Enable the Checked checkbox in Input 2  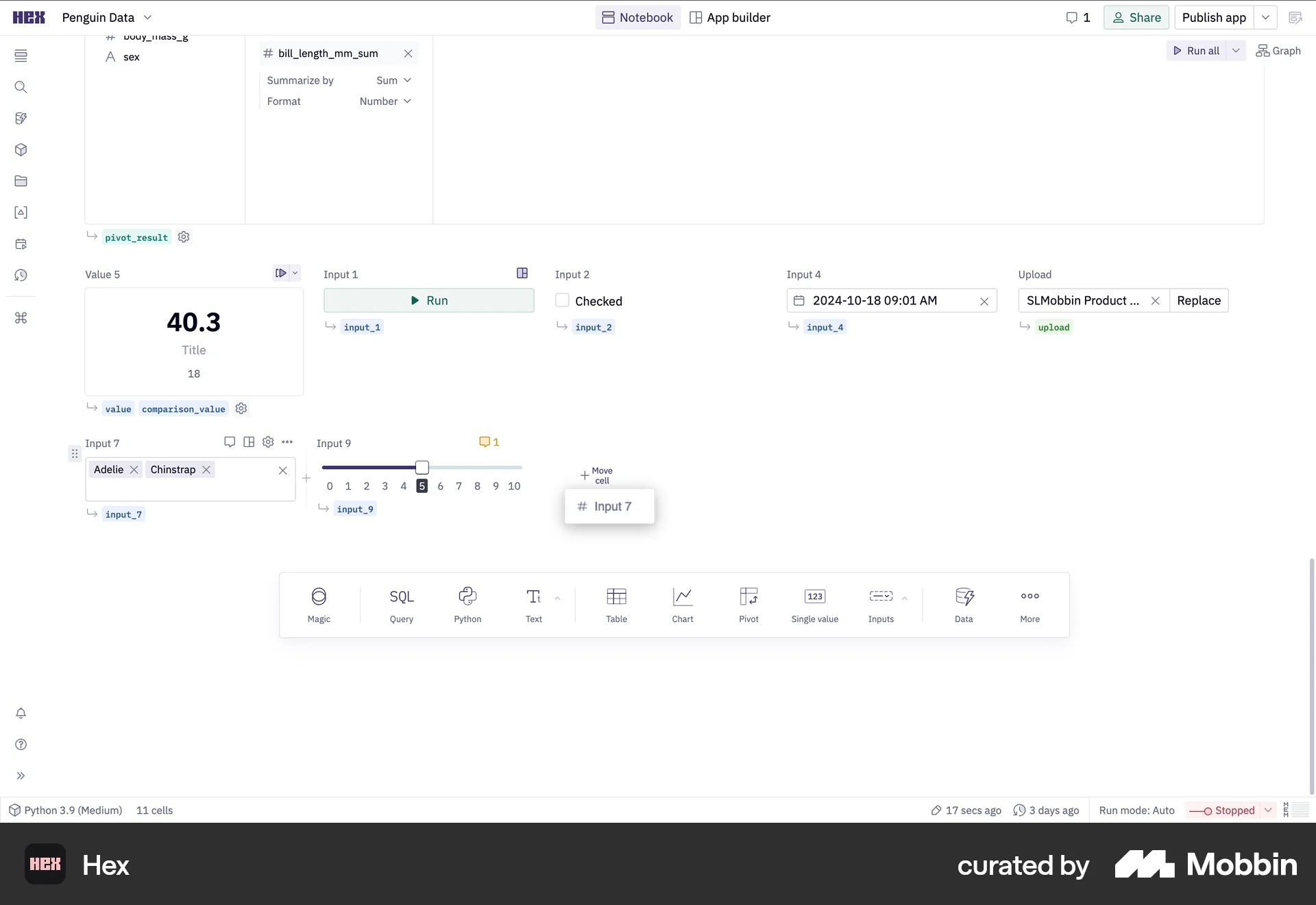click(562, 300)
